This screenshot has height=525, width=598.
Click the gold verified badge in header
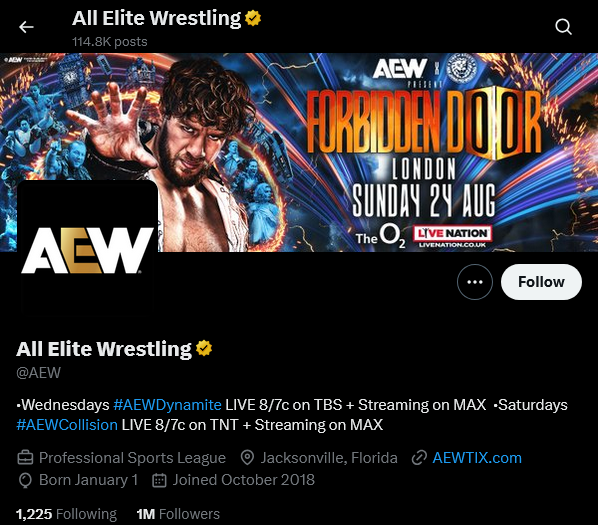click(x=252, y=18)
